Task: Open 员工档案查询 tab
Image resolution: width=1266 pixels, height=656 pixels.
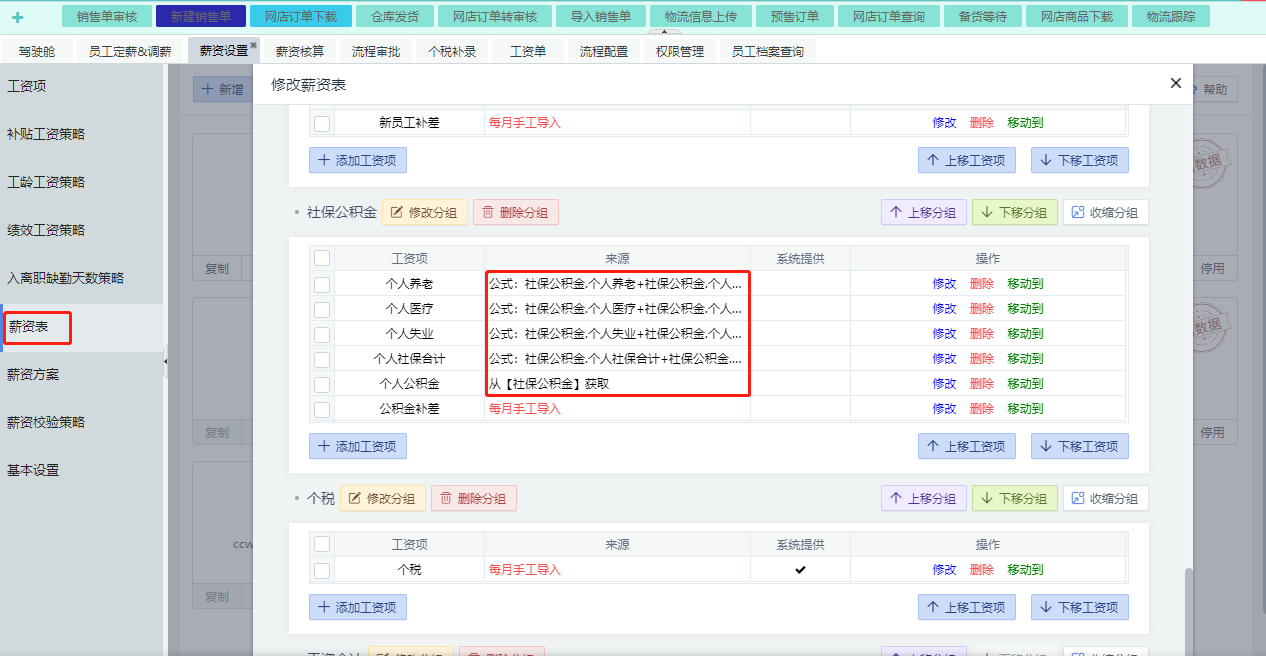Action: 767,52
